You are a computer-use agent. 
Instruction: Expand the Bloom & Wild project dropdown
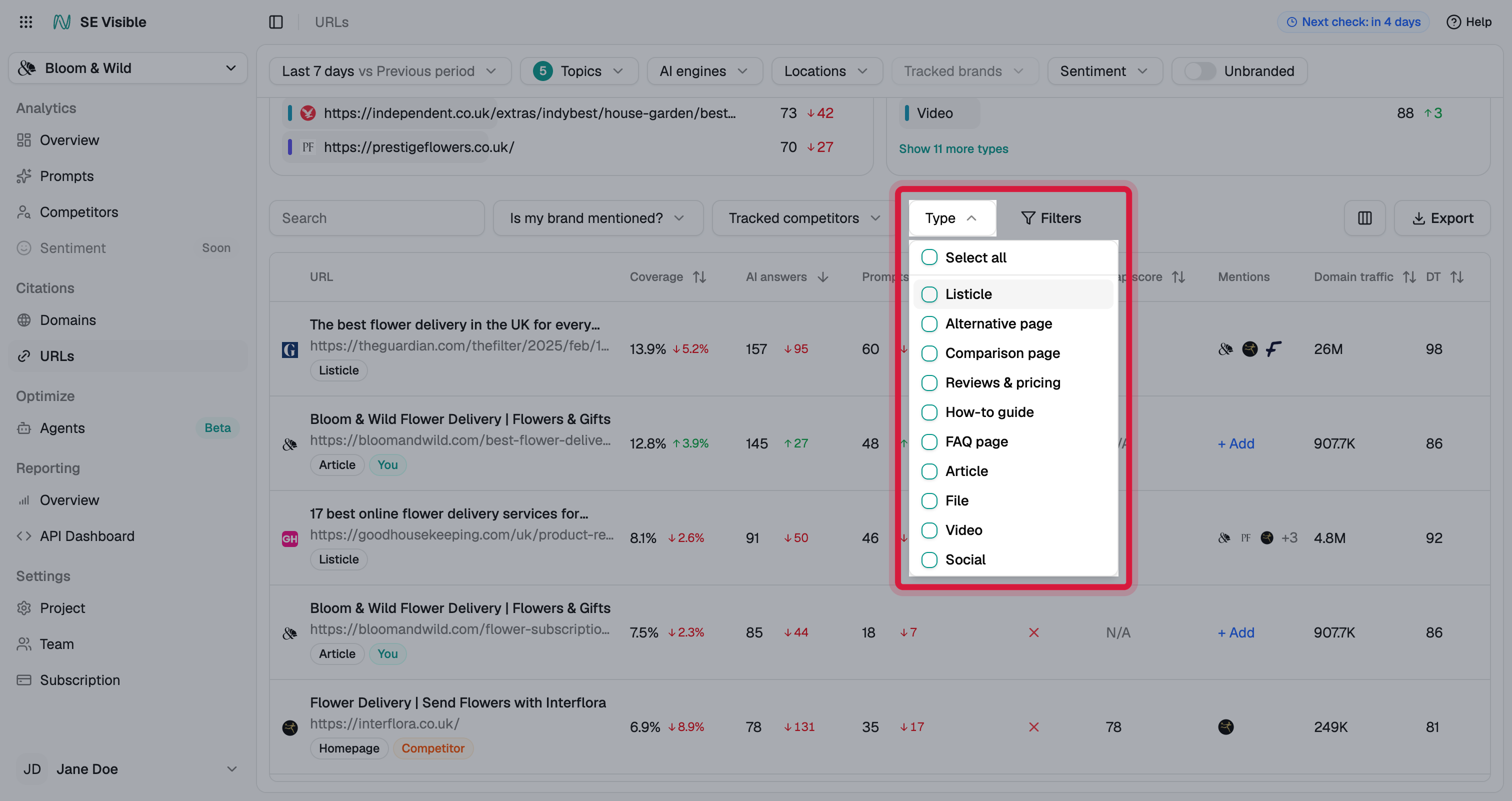(128, 68)
